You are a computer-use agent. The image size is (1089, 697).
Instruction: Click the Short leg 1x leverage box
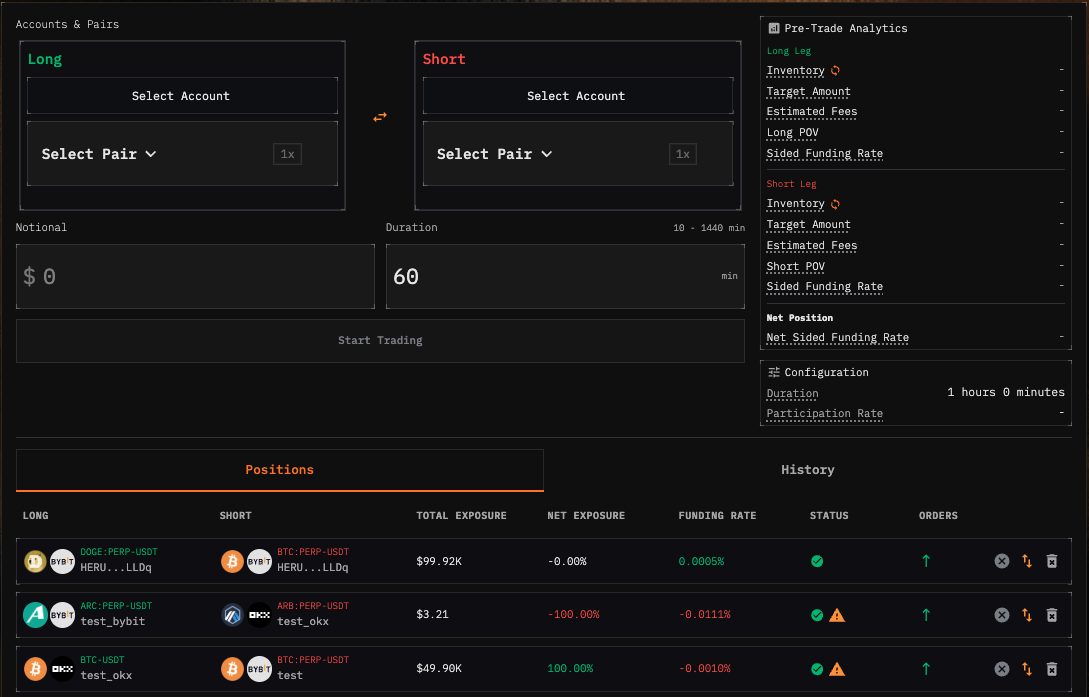tap(683, 154)
